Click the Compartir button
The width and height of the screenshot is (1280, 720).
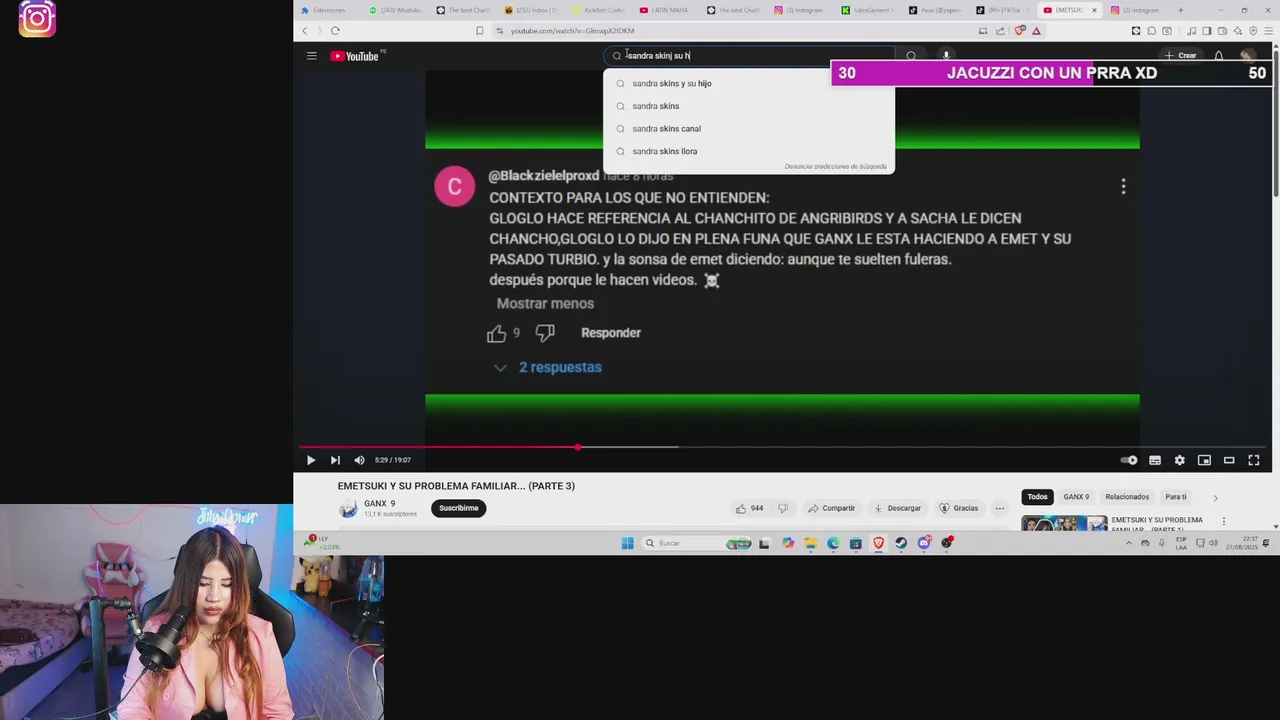pos(831,508)
